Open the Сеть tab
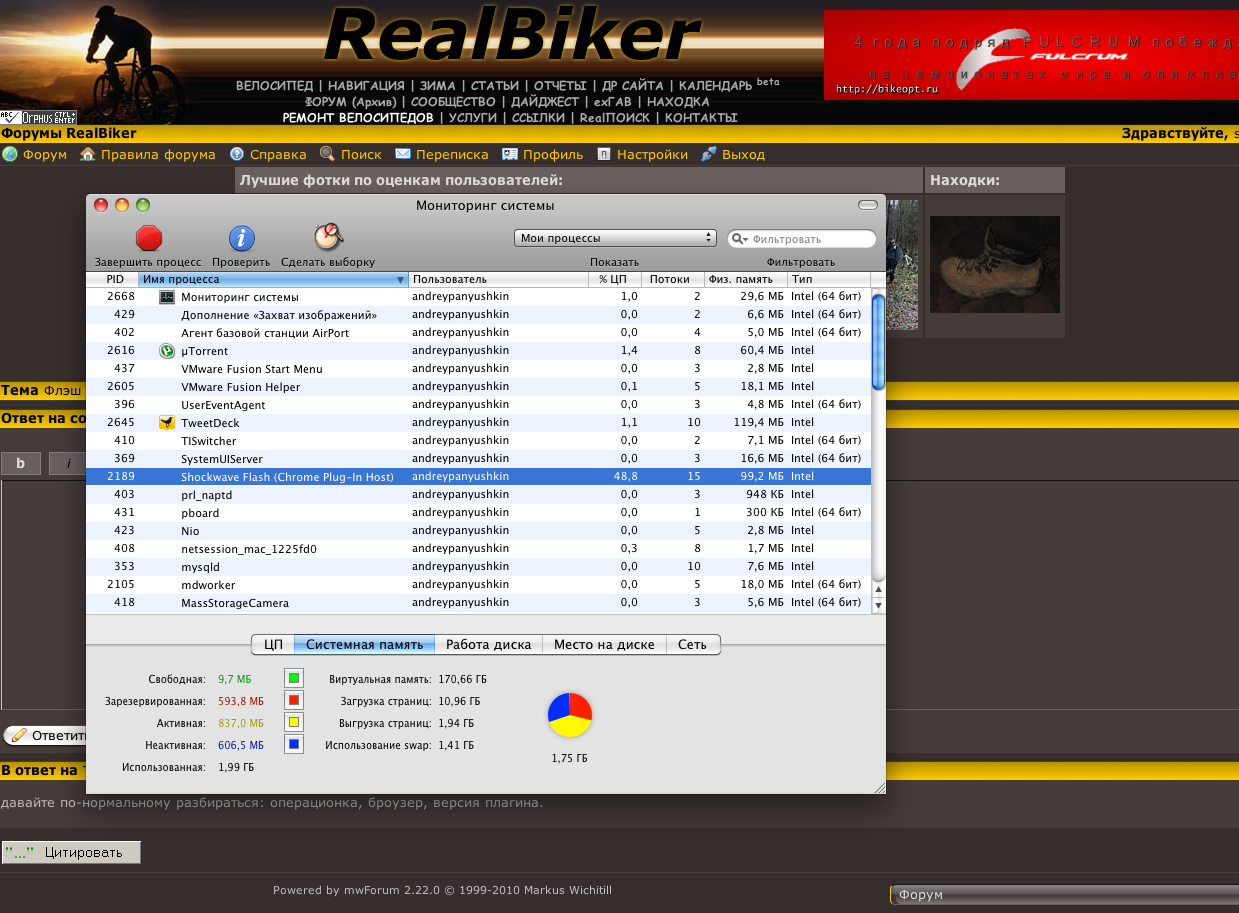 [692, 645]
